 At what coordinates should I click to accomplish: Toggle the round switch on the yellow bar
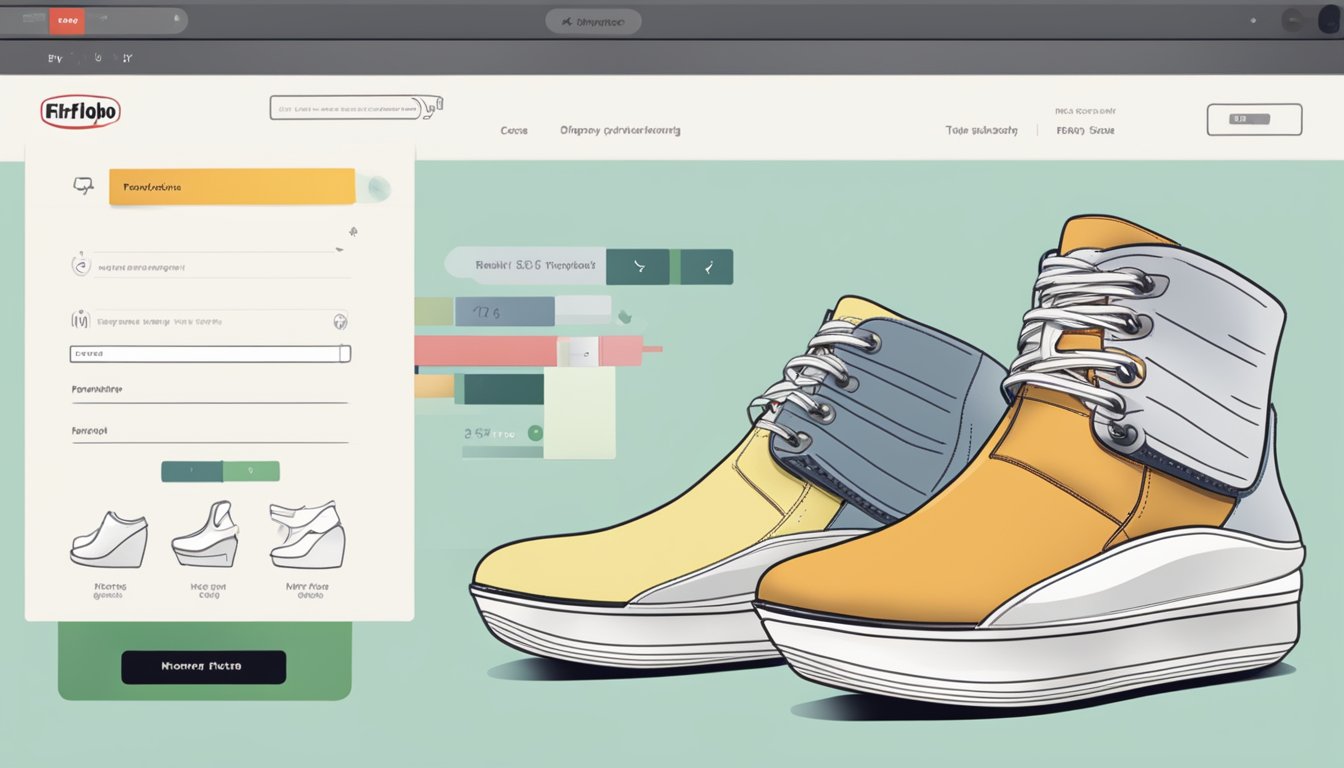coord(377,187)
